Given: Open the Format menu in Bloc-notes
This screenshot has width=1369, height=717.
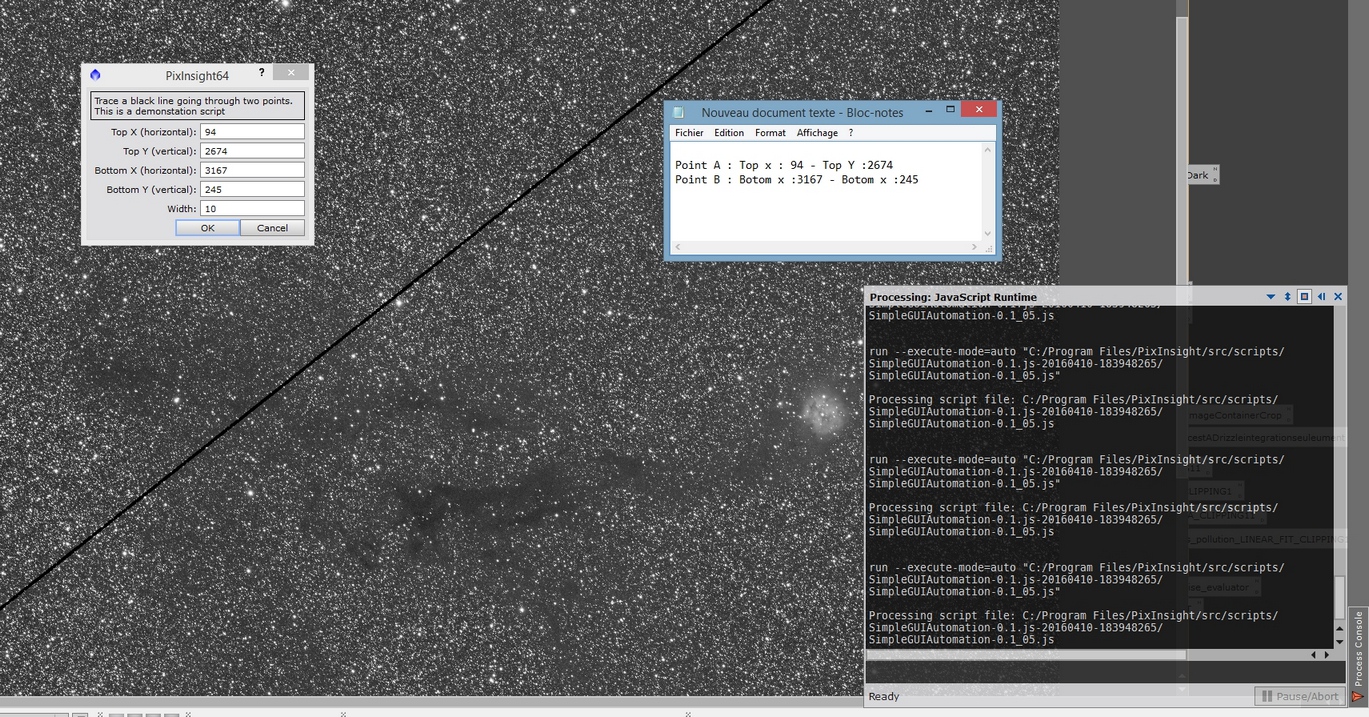Looking at the screenshot, I should click(x=770, y=133).
